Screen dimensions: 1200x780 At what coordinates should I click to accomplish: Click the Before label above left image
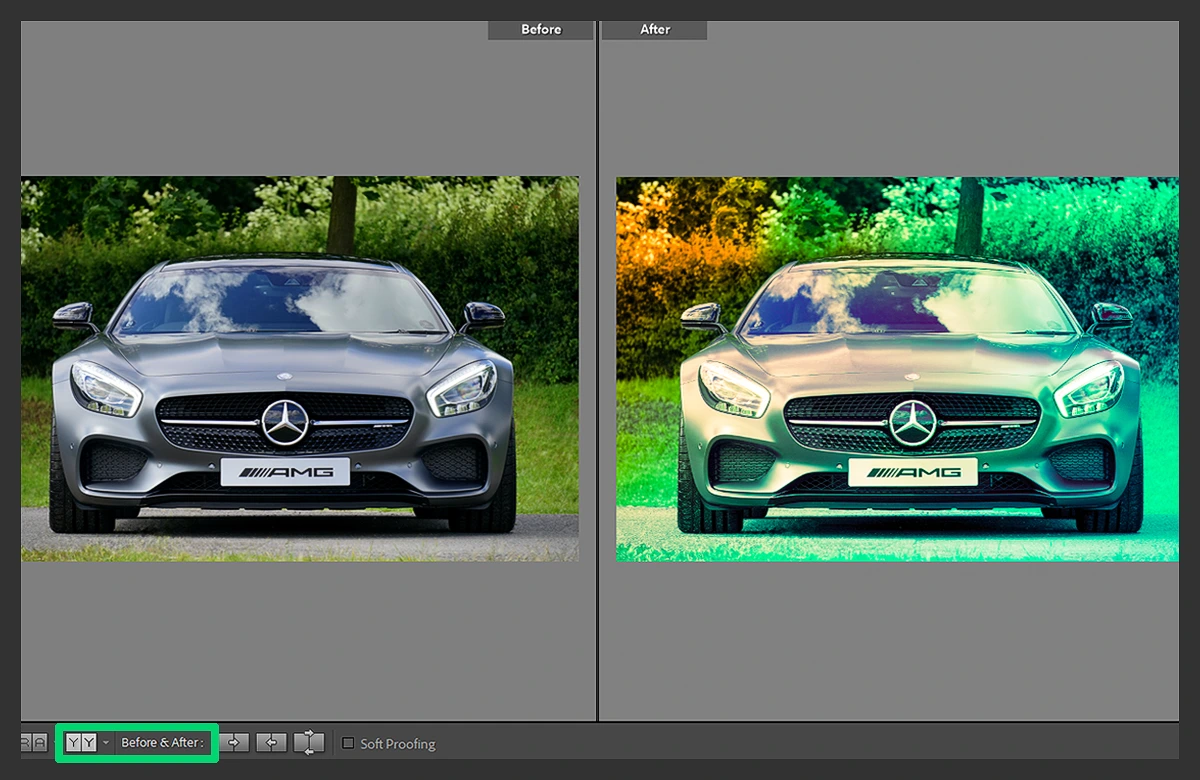point(541,29)
